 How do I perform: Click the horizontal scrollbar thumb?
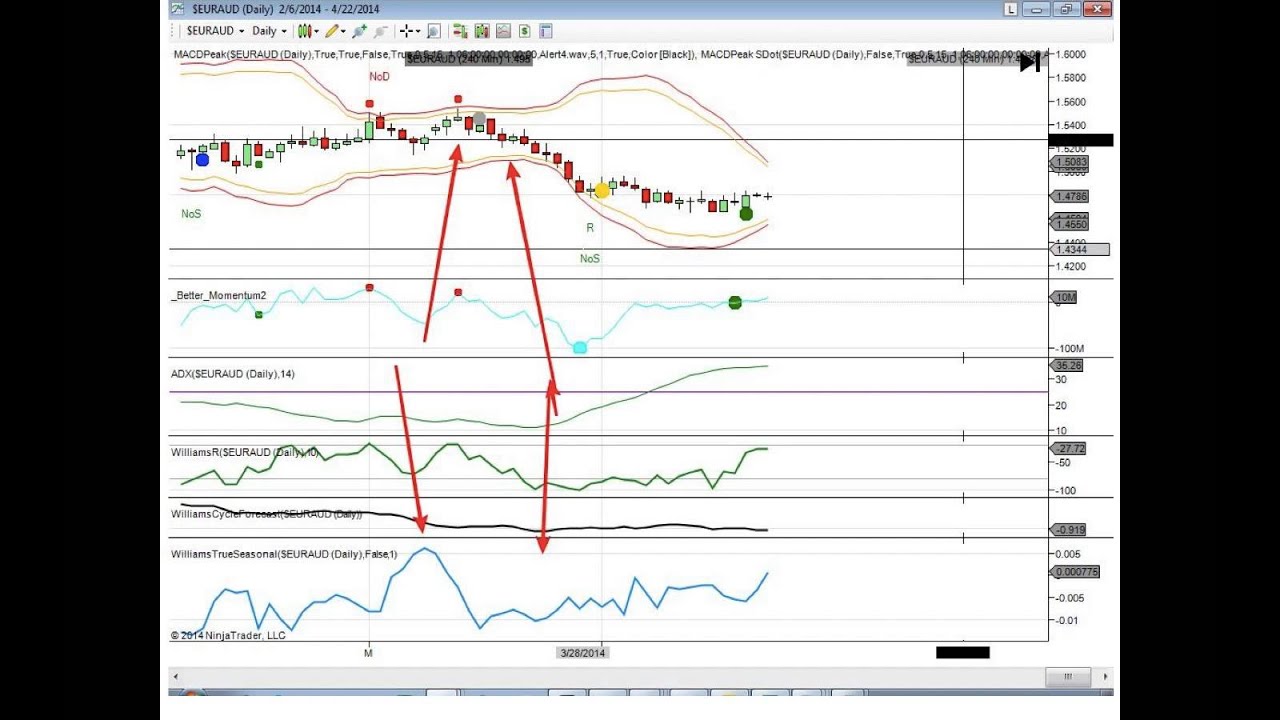coord(1067,677)
